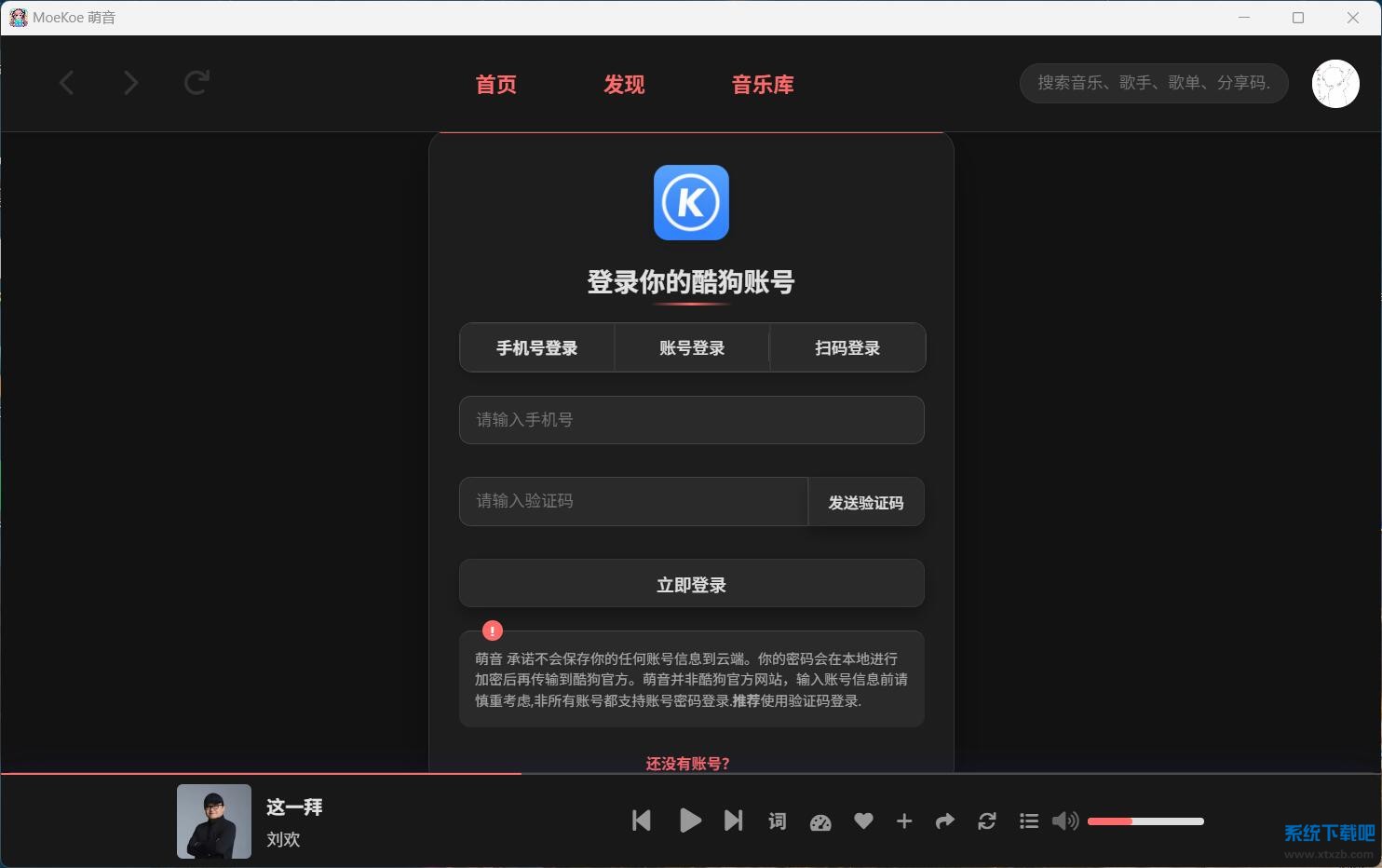The width and height of the screenshot is (1382, 868).
Task: Mute audio via the speaker icon
Action: [1064, 821]
